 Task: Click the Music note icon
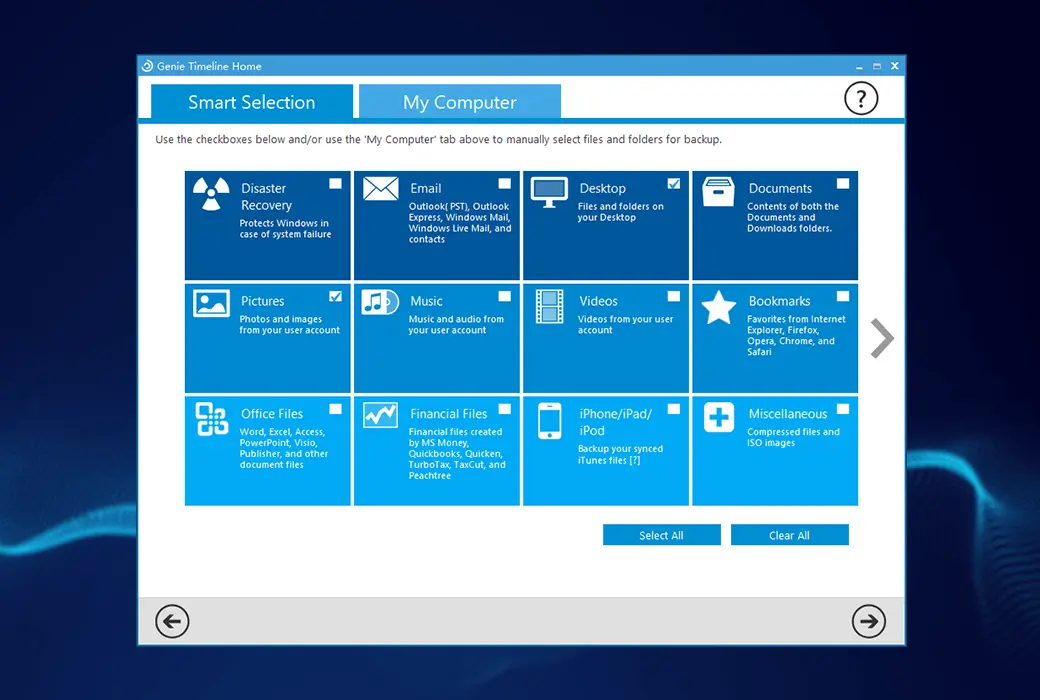click(380, 303)
